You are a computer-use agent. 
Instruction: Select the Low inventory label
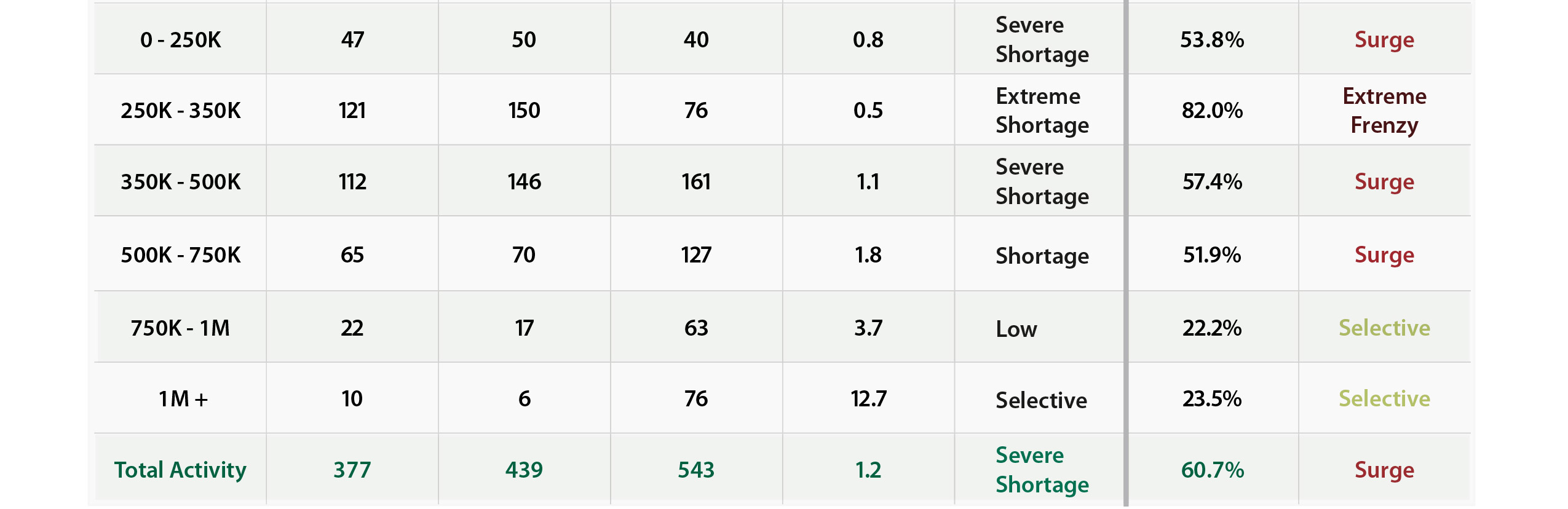1016,329
